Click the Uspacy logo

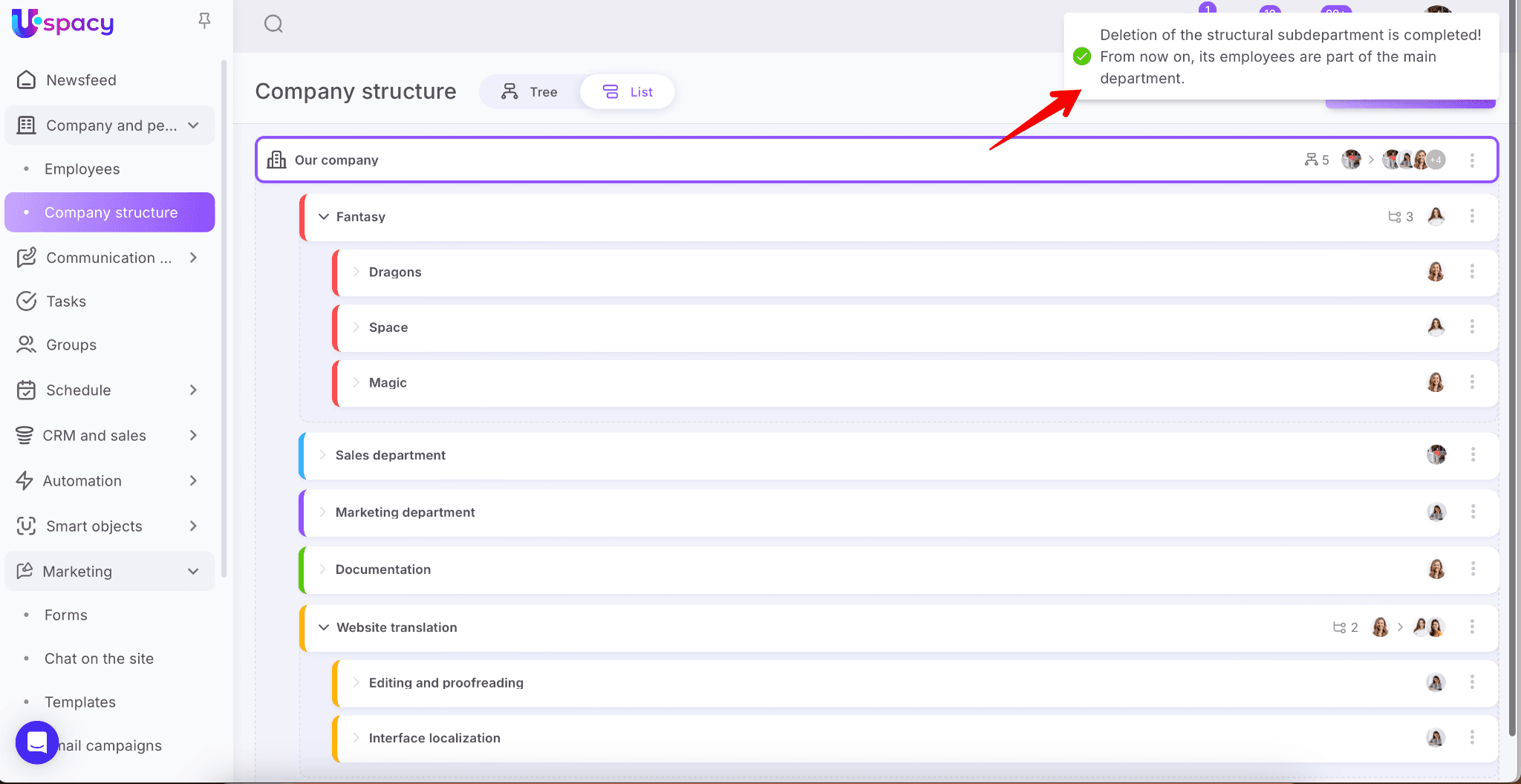[x=63, y=23]
